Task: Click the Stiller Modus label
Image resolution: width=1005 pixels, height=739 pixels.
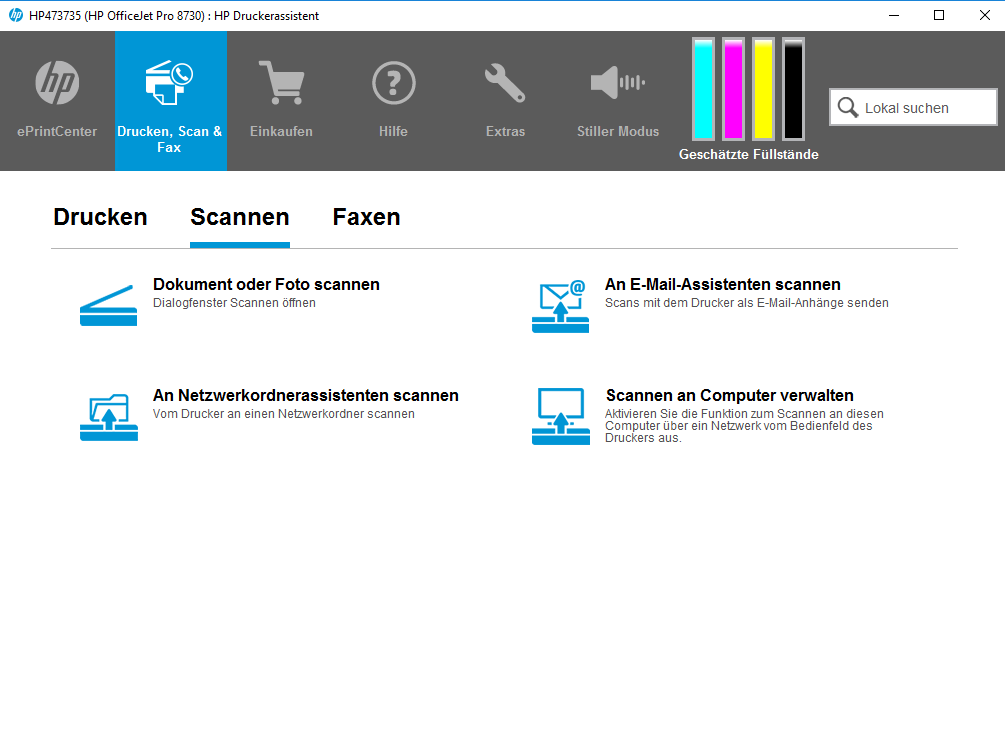Action: 618,131
